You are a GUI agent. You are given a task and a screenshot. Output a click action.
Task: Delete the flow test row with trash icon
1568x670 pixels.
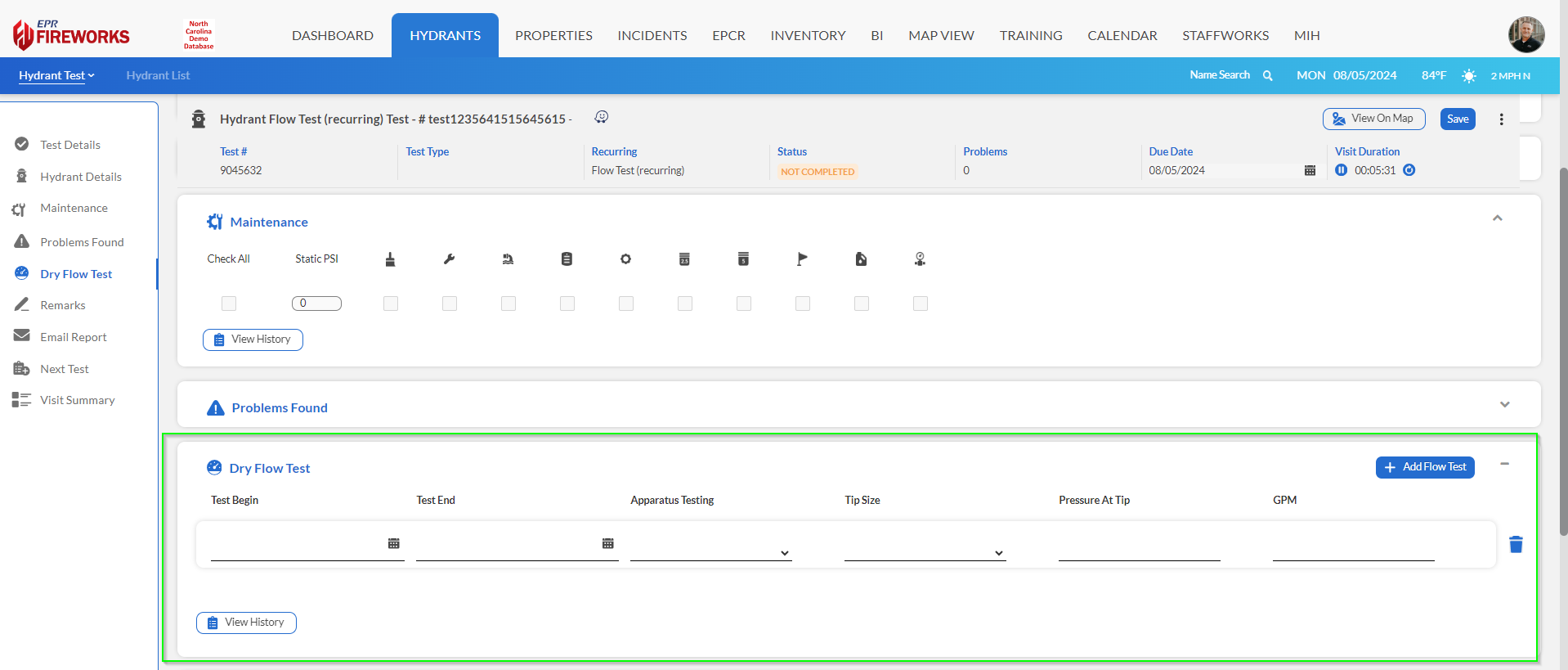click(x=1515, y=545)
